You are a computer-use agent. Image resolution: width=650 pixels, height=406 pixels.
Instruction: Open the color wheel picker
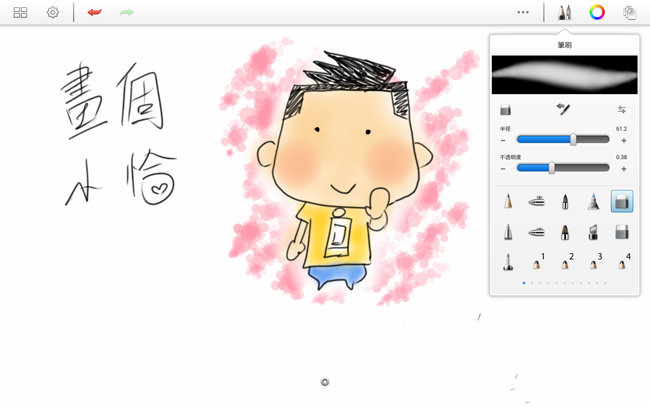click(597, 12)
